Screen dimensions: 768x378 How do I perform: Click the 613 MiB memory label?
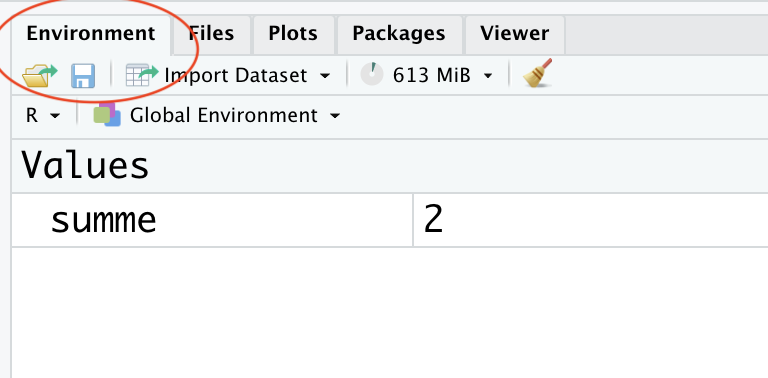[x=432, y=75]
